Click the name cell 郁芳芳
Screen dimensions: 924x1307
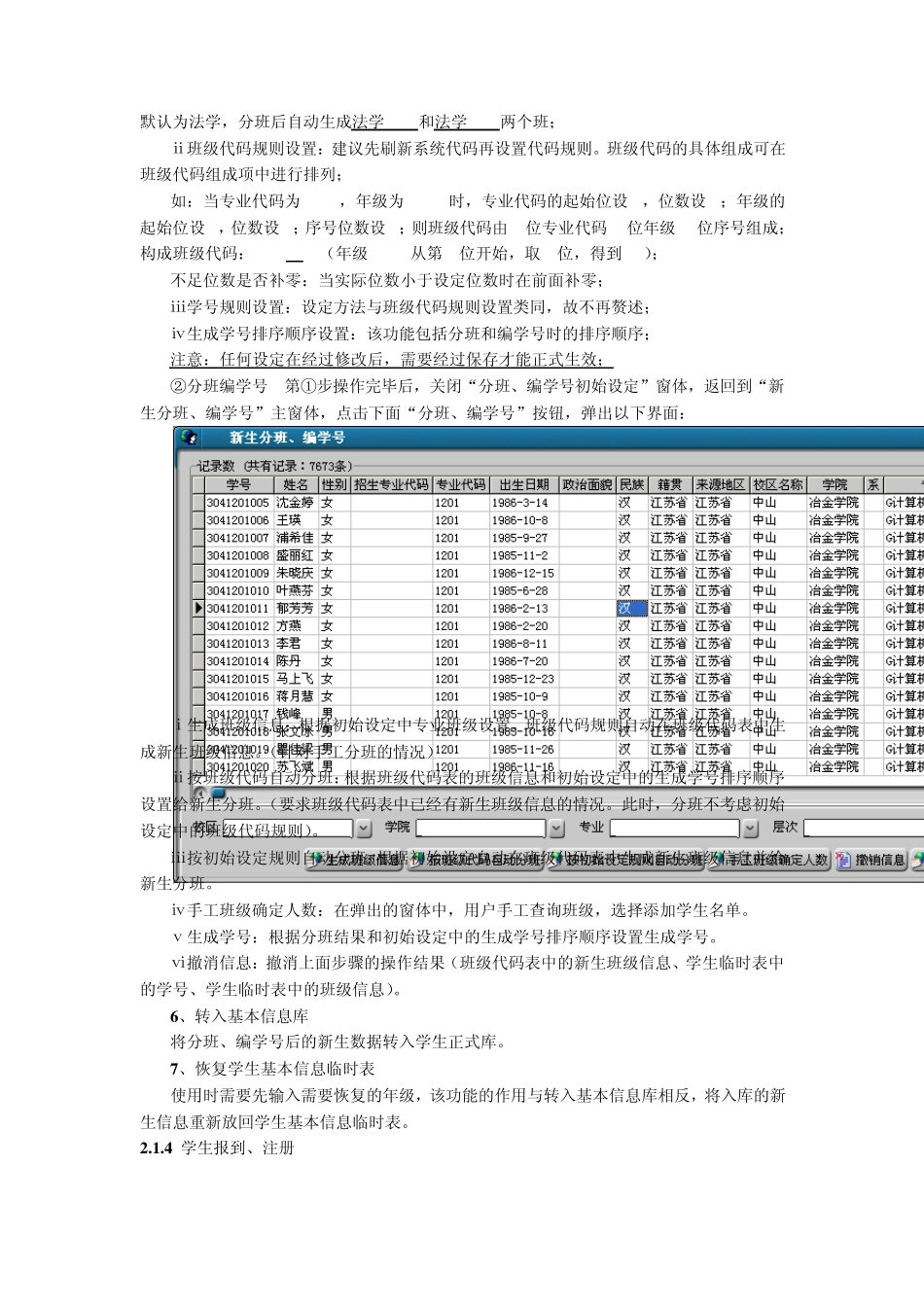(296, 608)
